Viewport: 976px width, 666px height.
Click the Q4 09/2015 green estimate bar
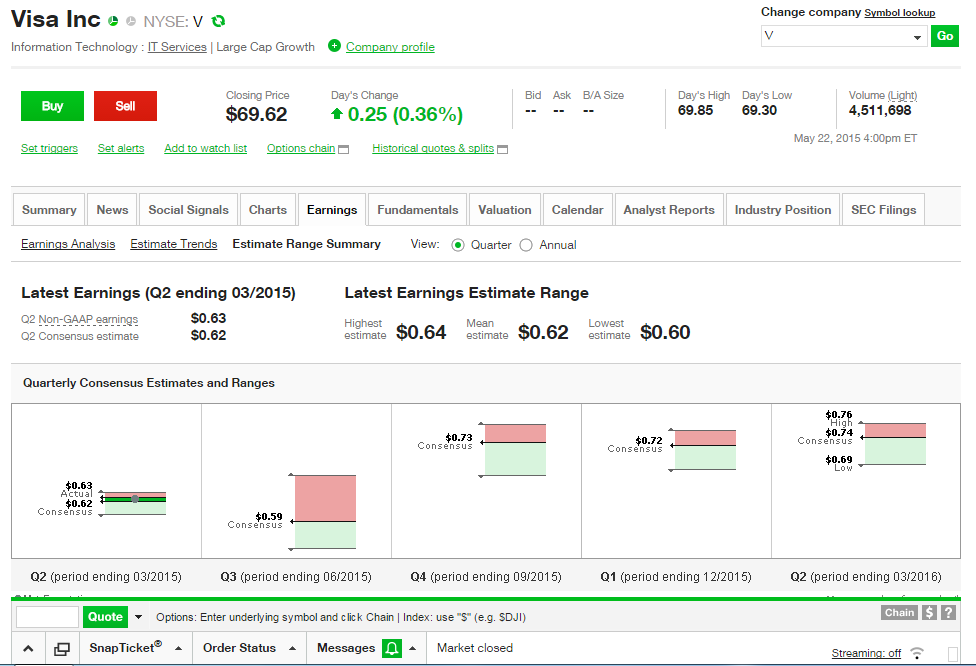[515, 459]
